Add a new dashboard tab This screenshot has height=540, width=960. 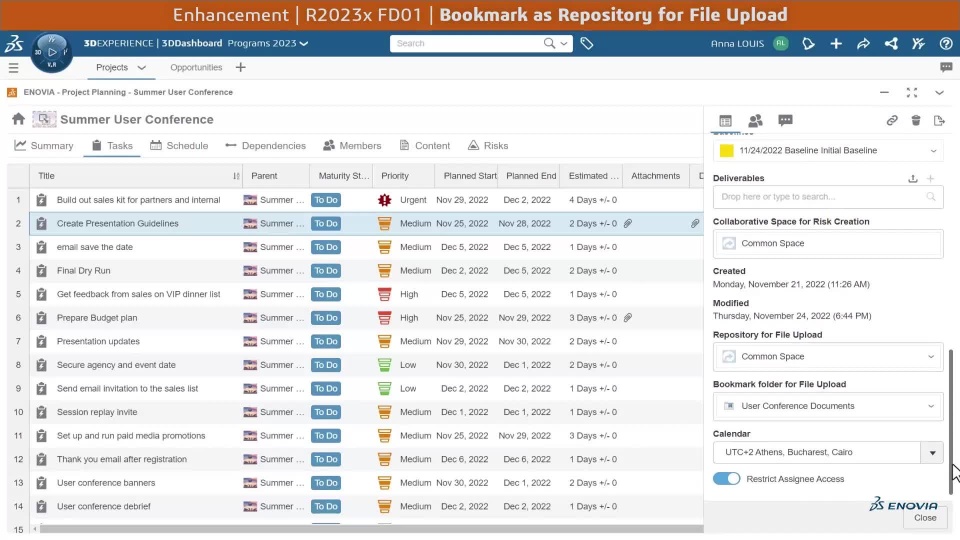(241, 67)
